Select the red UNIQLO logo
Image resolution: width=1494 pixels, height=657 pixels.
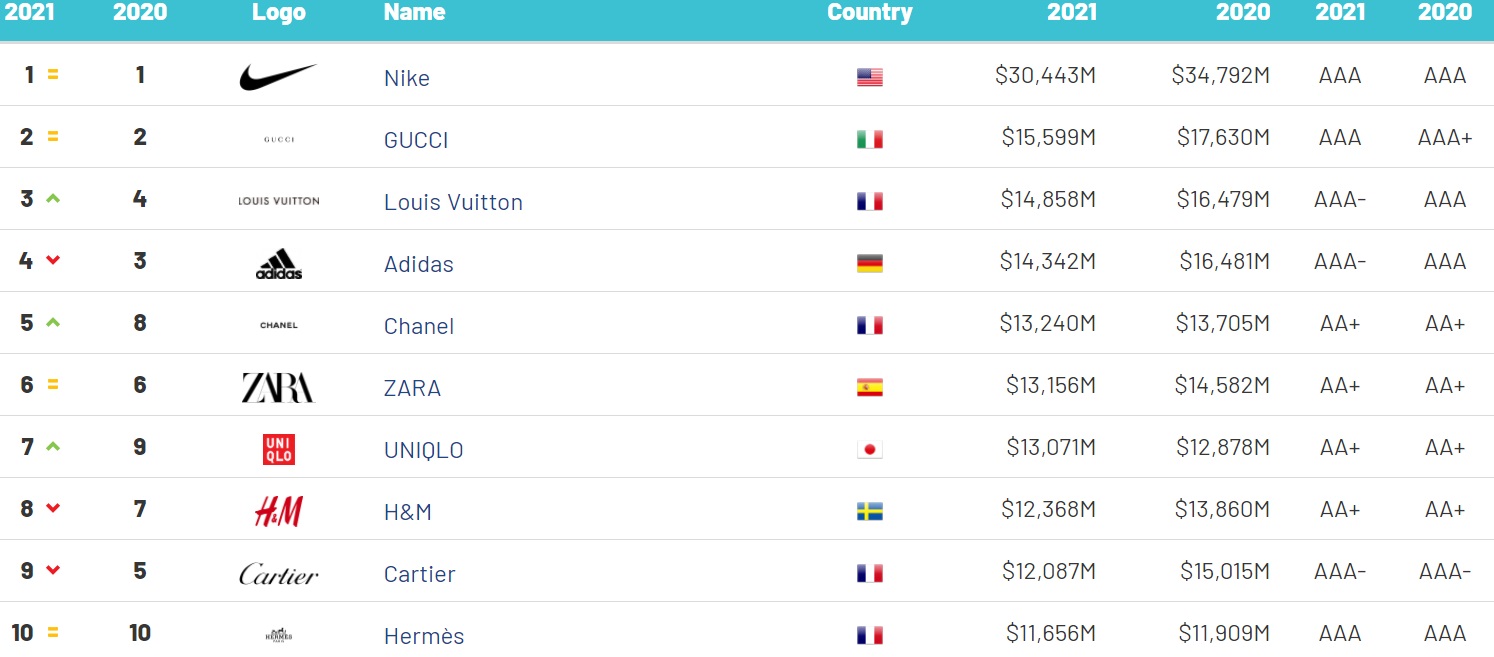coord(278,450)
